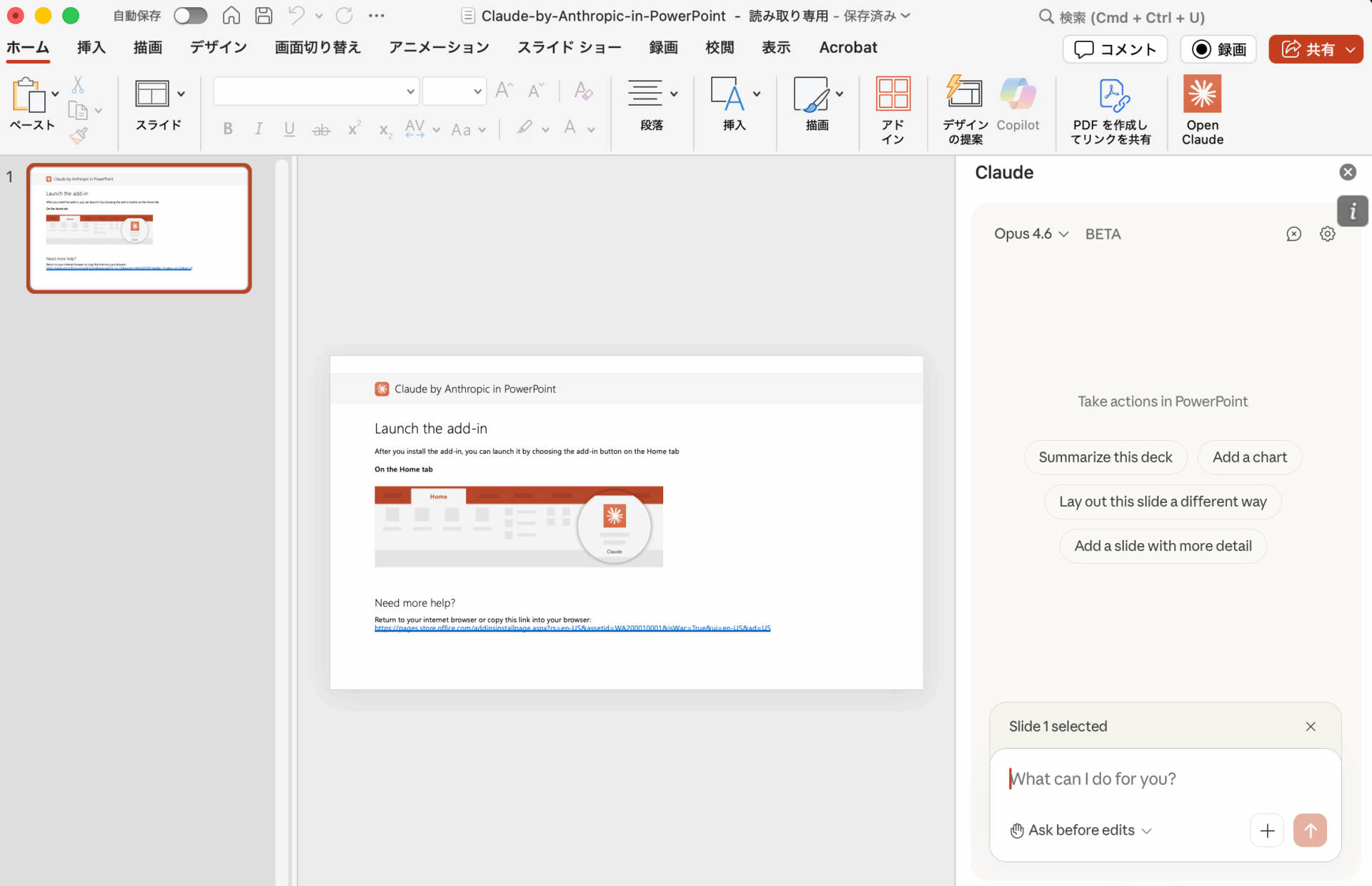Open Claude settings with the gear icon
Image resolution: width=1372 pixels, height=886 pixels.
coord(1327,234)
